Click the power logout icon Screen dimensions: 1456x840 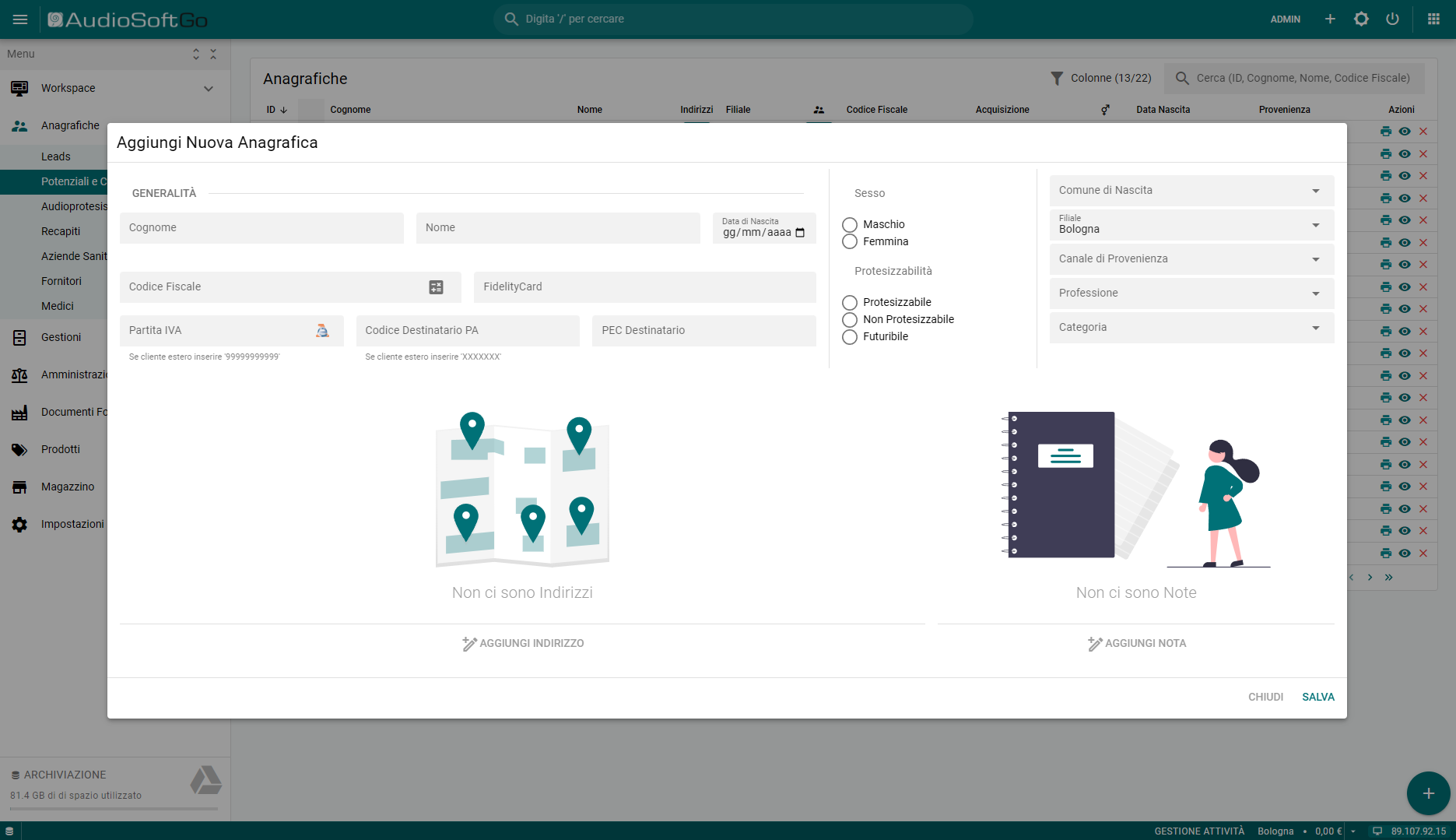coord(1392,19)
